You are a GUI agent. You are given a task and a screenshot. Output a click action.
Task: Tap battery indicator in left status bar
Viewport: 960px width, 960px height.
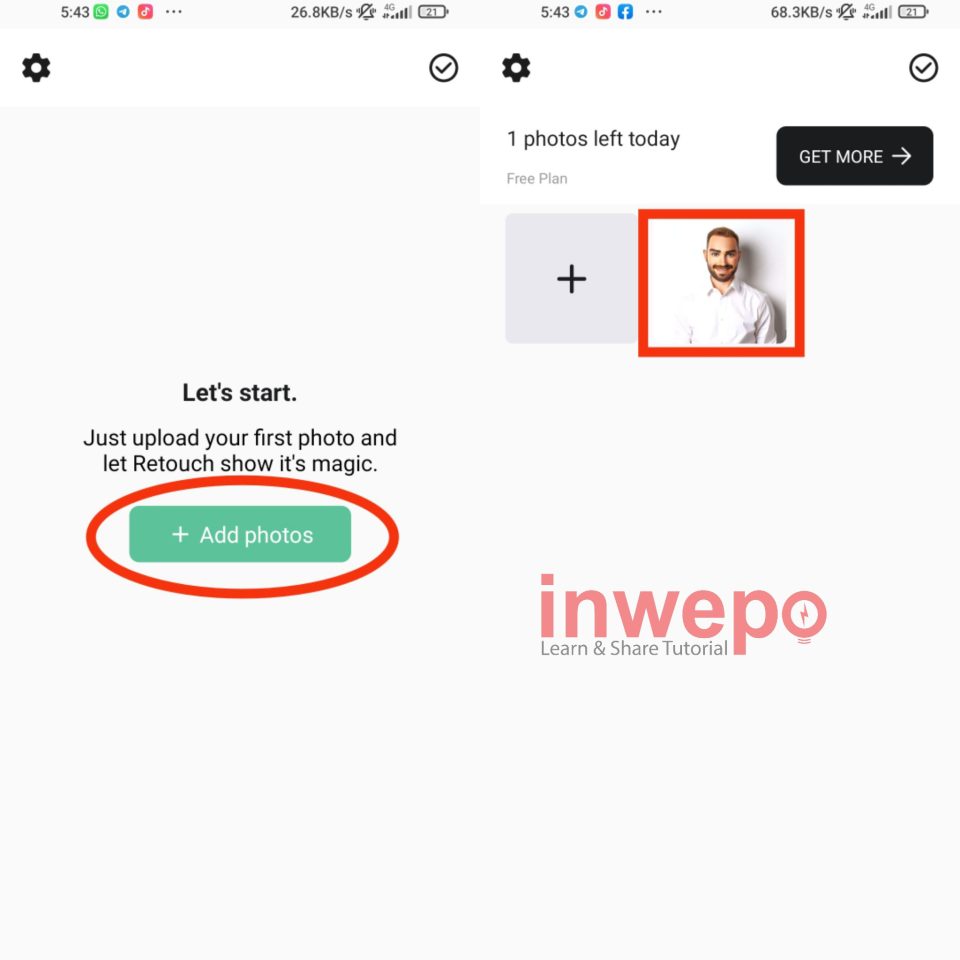(x=433, y=12)
